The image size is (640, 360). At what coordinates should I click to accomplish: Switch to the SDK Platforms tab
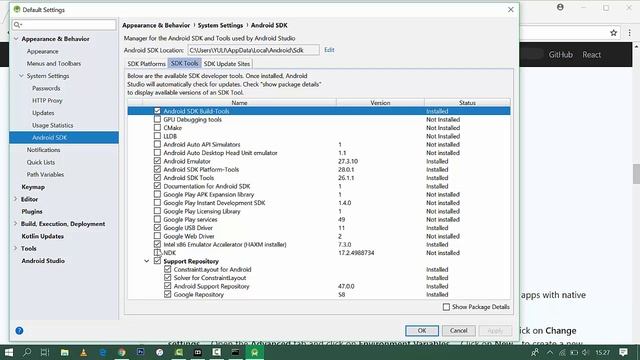tap(146, 64)
